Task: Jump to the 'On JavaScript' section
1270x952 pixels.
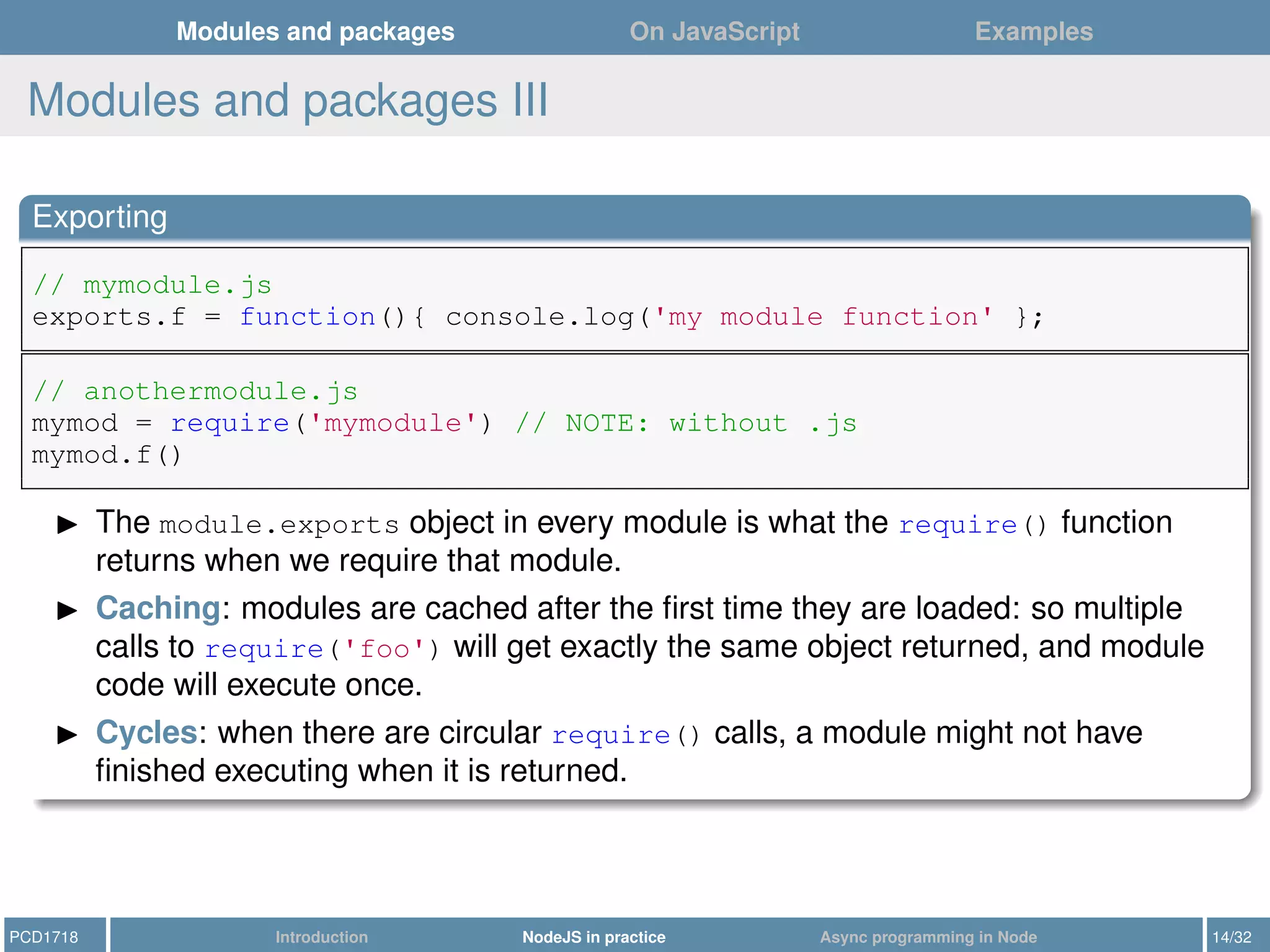Action: [714, 32]
